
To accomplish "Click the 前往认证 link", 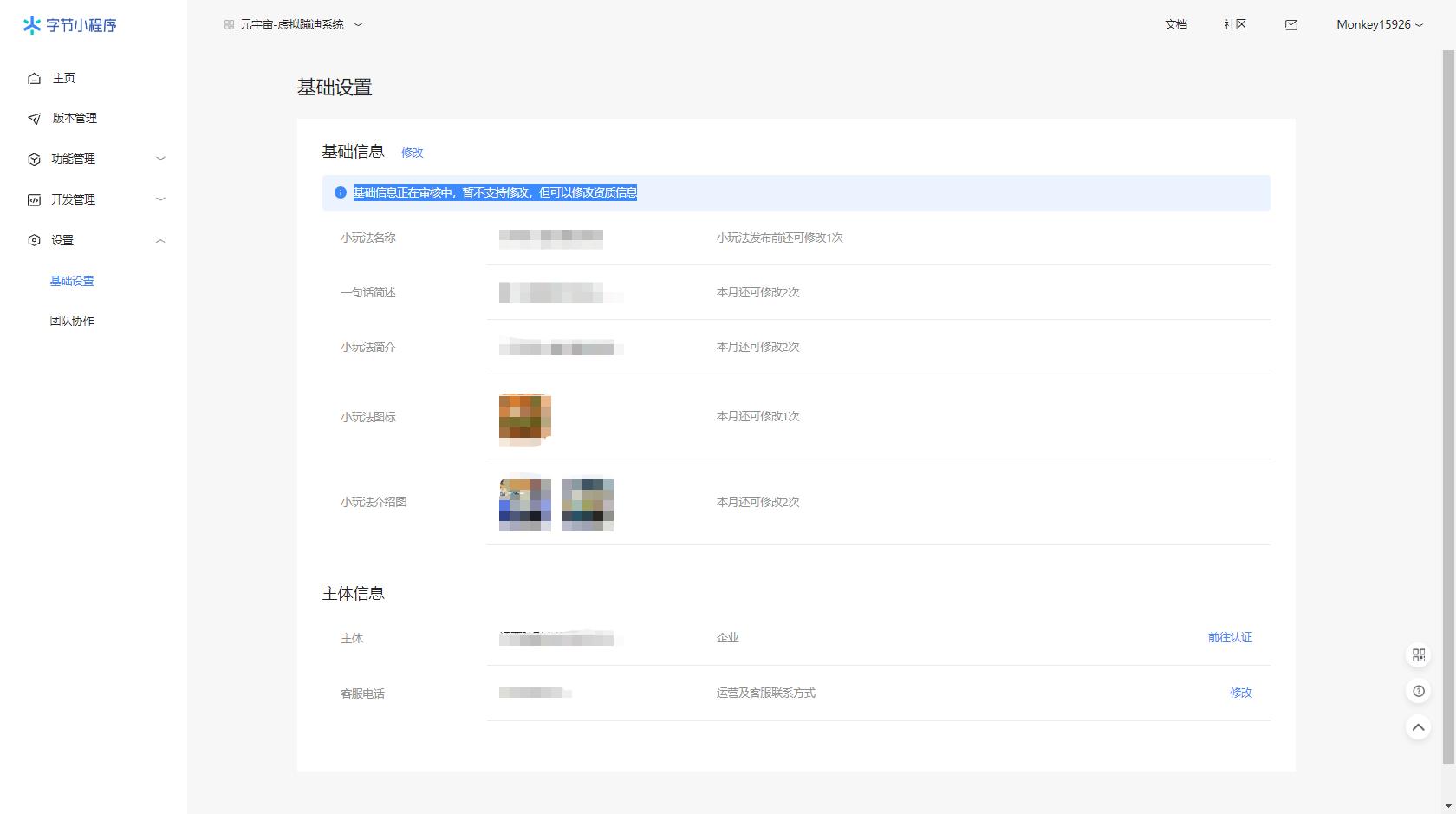I will [1229, 637].
